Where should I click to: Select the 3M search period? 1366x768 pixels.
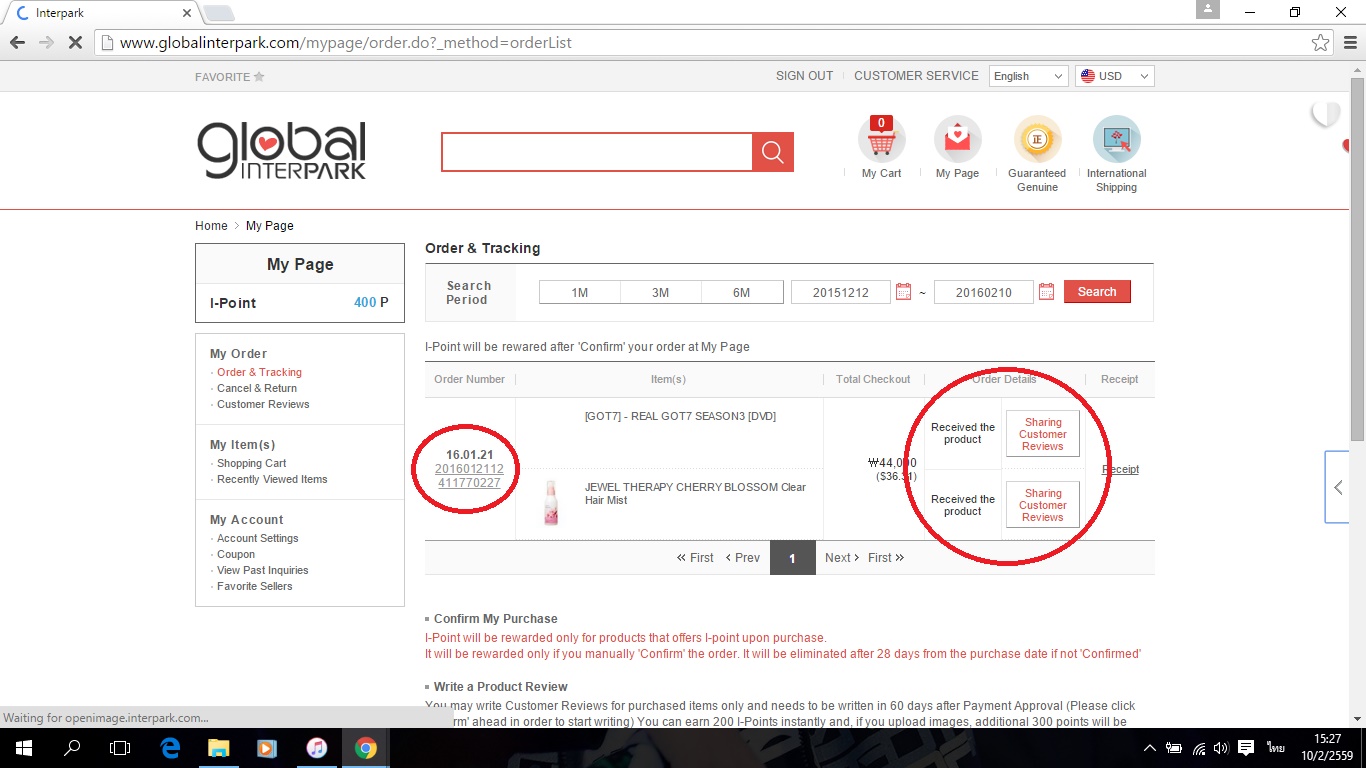661,292
